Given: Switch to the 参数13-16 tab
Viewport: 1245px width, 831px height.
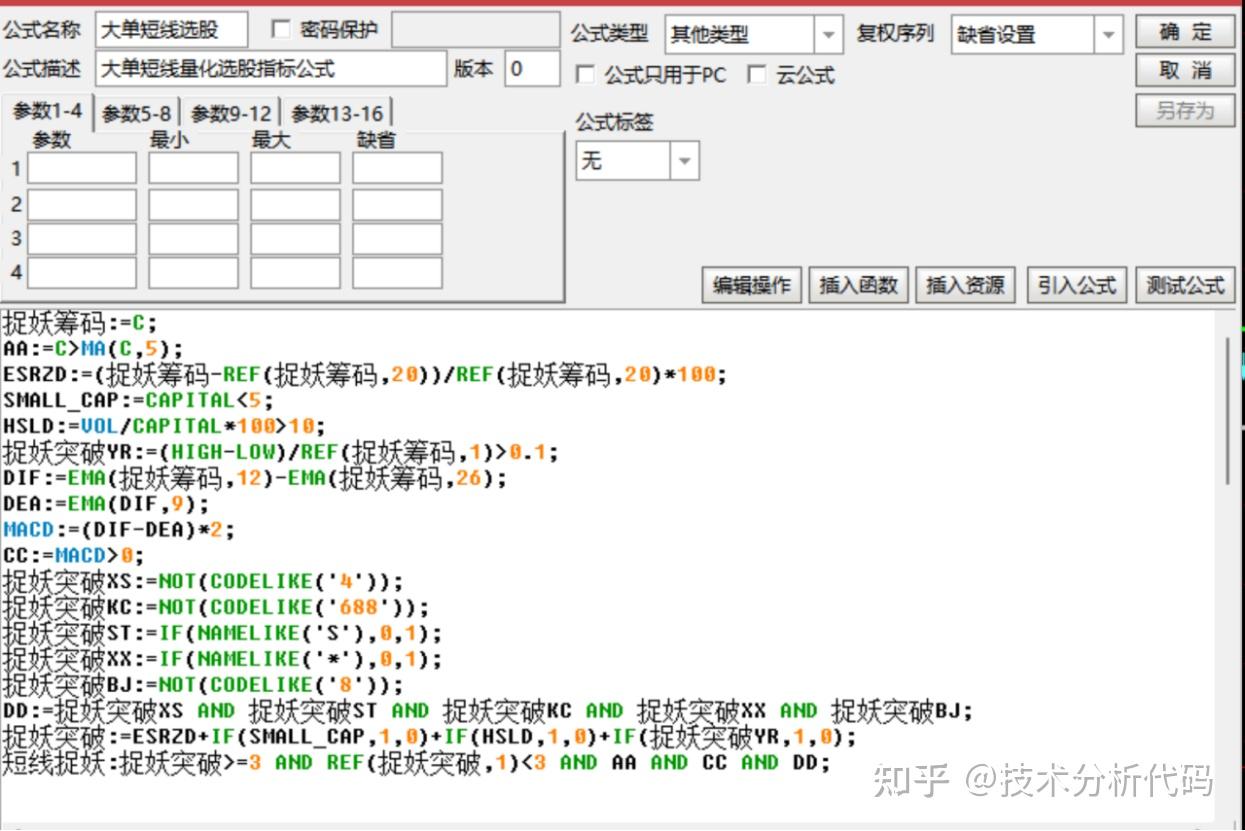Looking at the screenshot, I should 336,114.
